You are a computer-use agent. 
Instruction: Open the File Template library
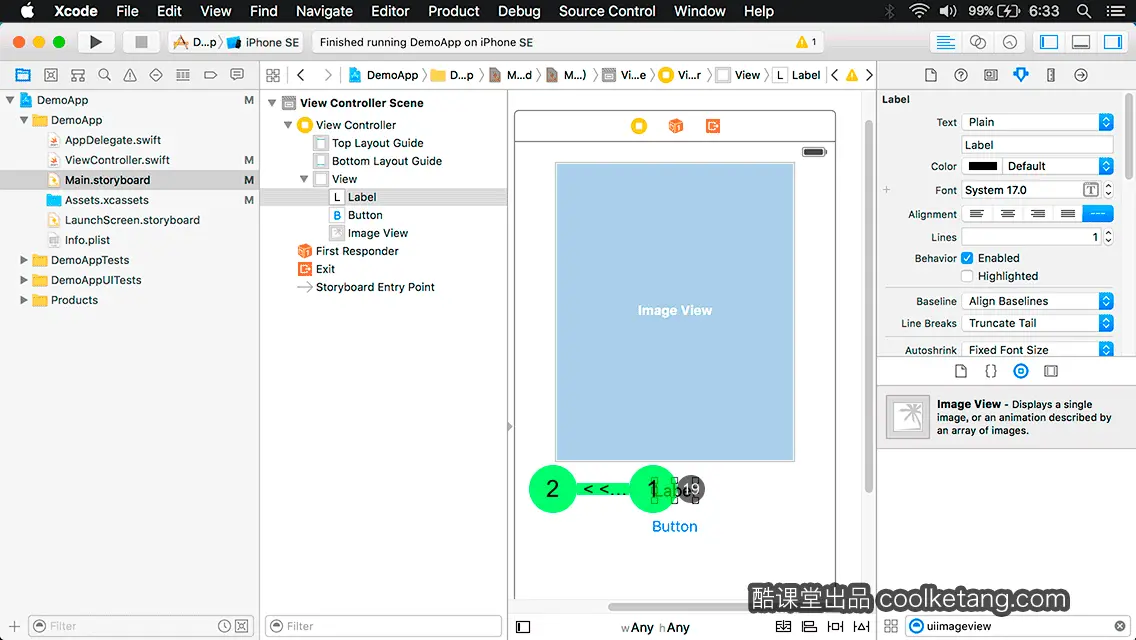click(961, 371)
